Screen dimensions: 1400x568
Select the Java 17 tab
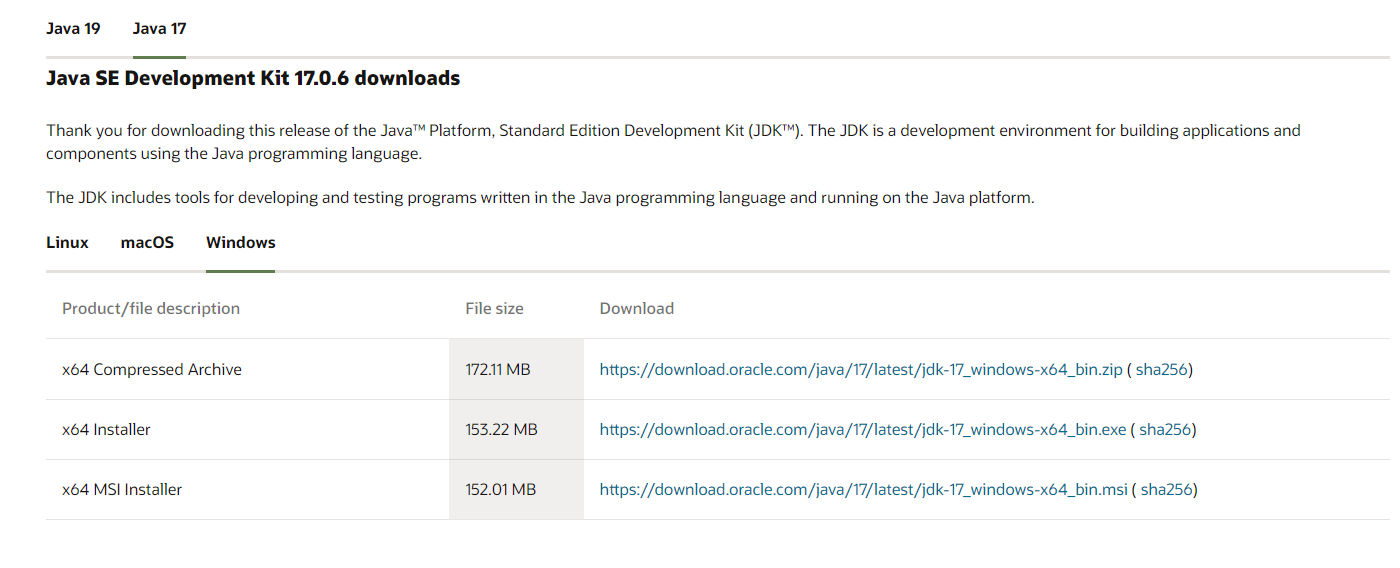coord(159,28)
